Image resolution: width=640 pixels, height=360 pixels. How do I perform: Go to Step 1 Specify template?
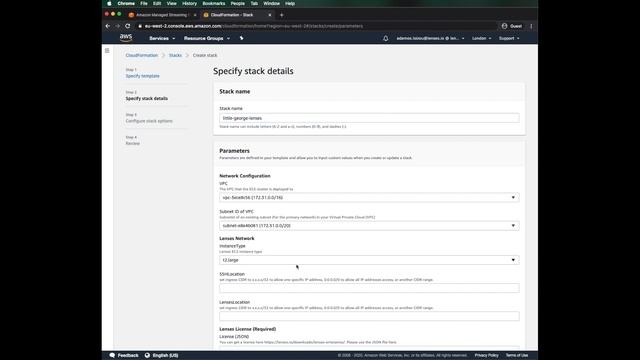click(142, 76)
